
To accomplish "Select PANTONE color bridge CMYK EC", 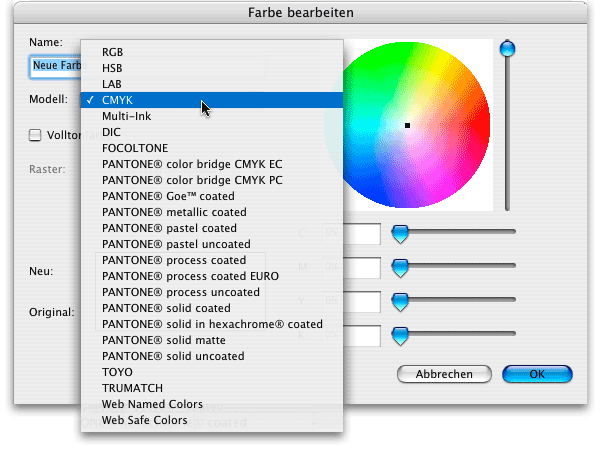I will [212, 164].
